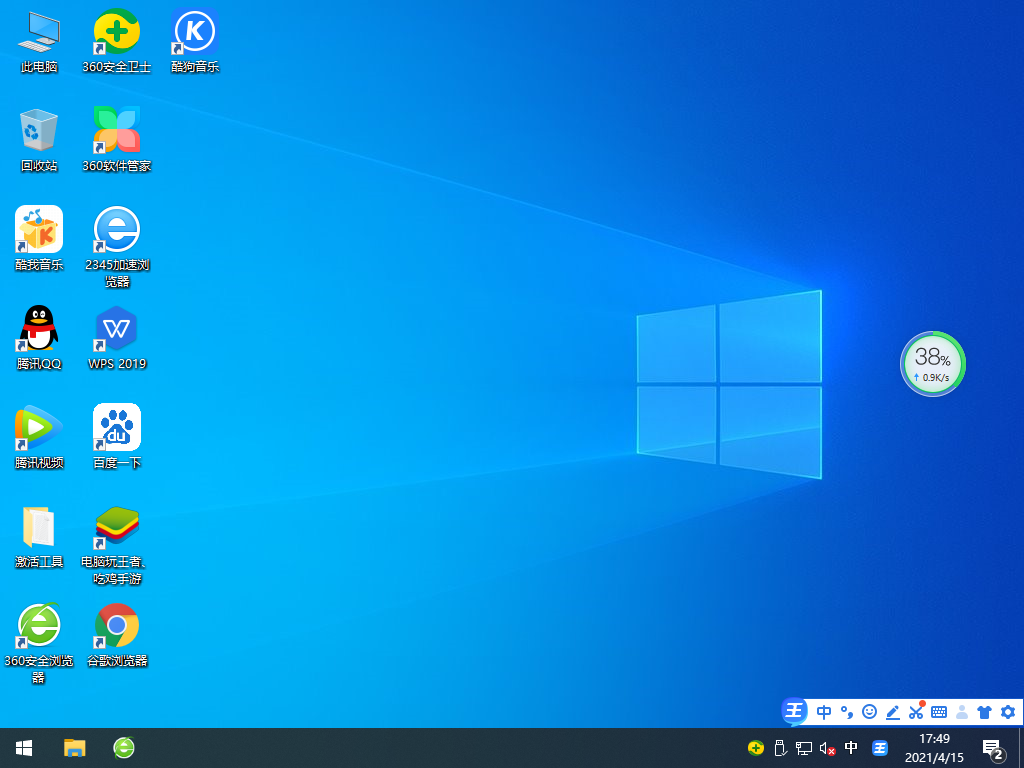Open the soft keyboard from the IME toolbar
This screenshot has width=1024, height=768.
pos(939,712)
